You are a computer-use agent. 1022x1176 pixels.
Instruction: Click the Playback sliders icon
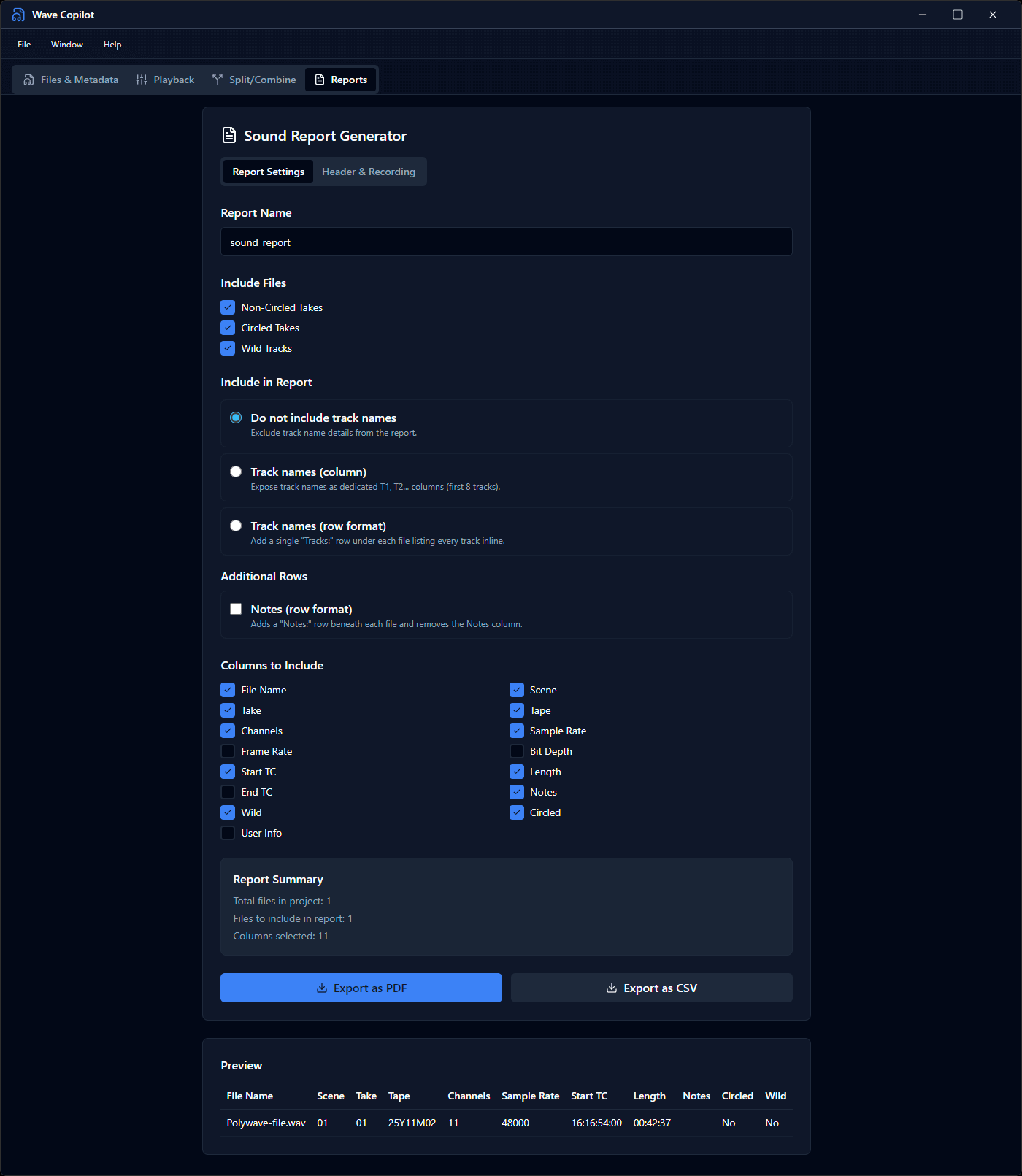click(x=142, y=80)
